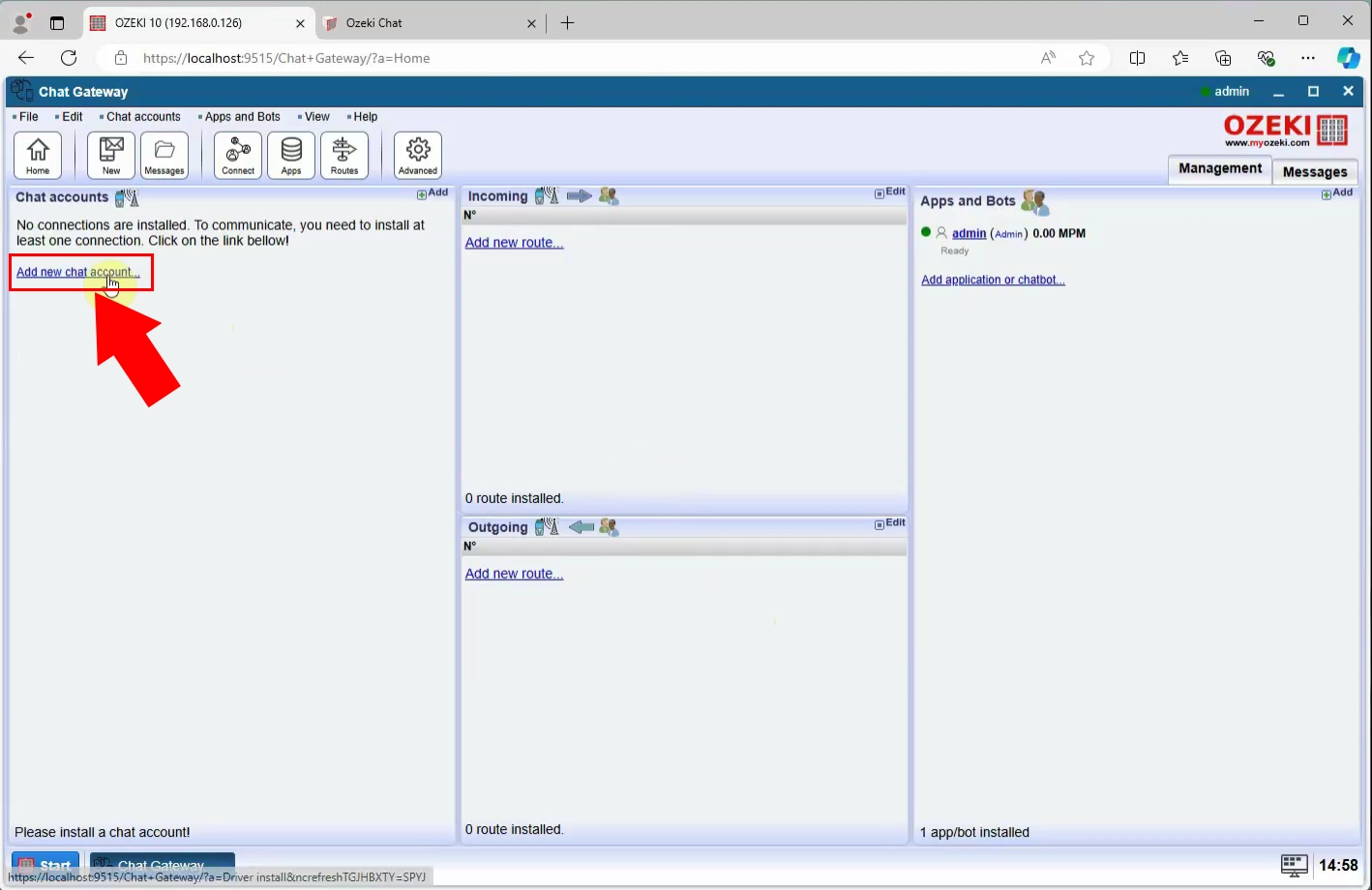Click the New message toolbar icon
Screen dimensions: 1372x890
click(x=111, y=155)
